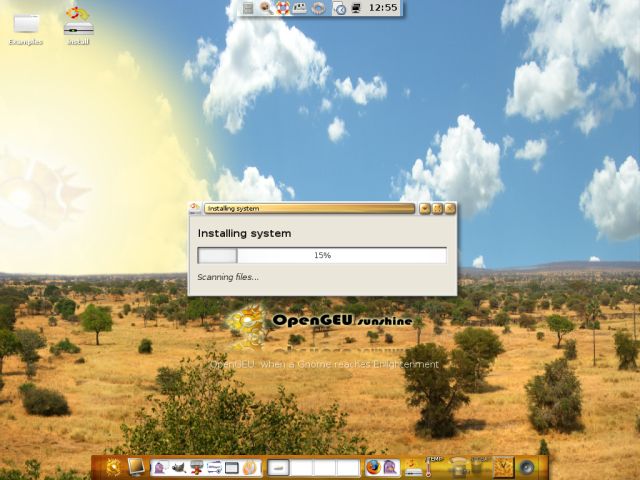This screenshot has width=640, height=480.
Task: Open the sun main menu in dock
Action: [113, 467]
